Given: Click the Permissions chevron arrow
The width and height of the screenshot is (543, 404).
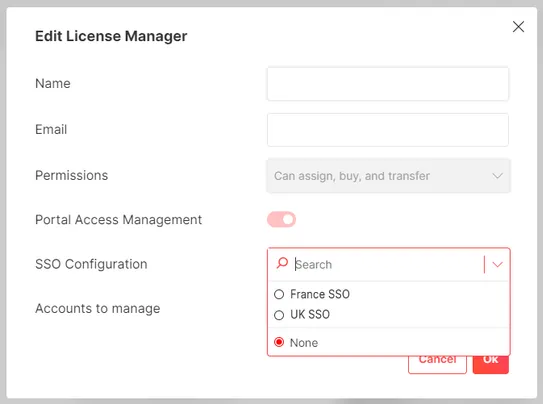Looking at the screenshot, I should click(497, 176).
